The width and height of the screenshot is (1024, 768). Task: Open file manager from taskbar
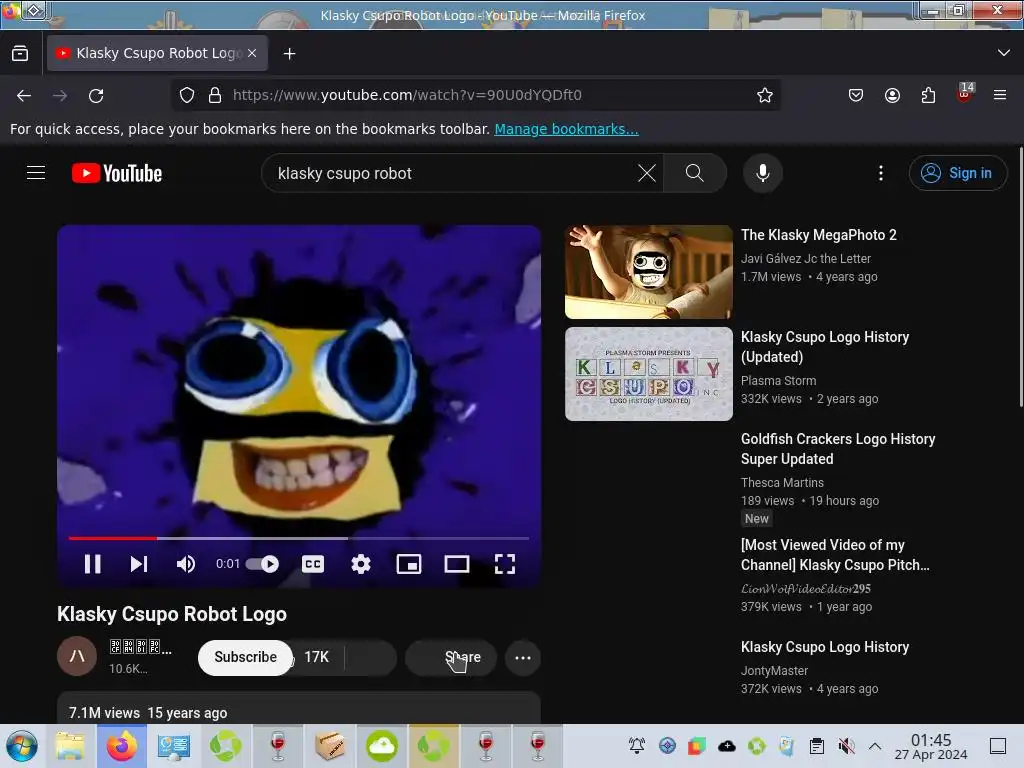point(70,746)
